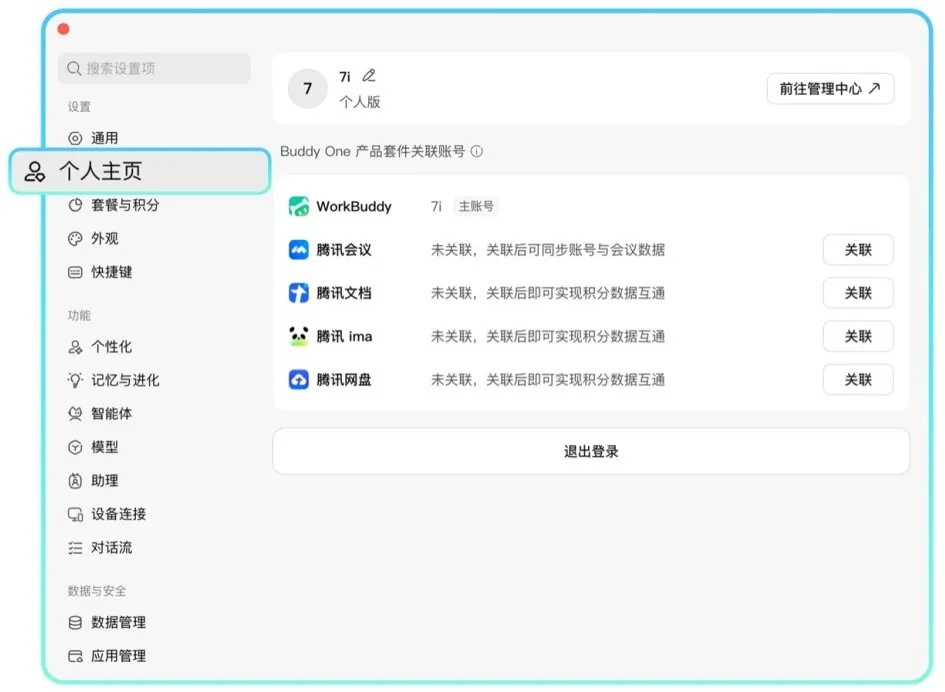This screenshot has height=692, width=945.
Task: Click the lightbulb icon beside 记忆与进化
Action: pyautogui.click(x=75, y=380)
